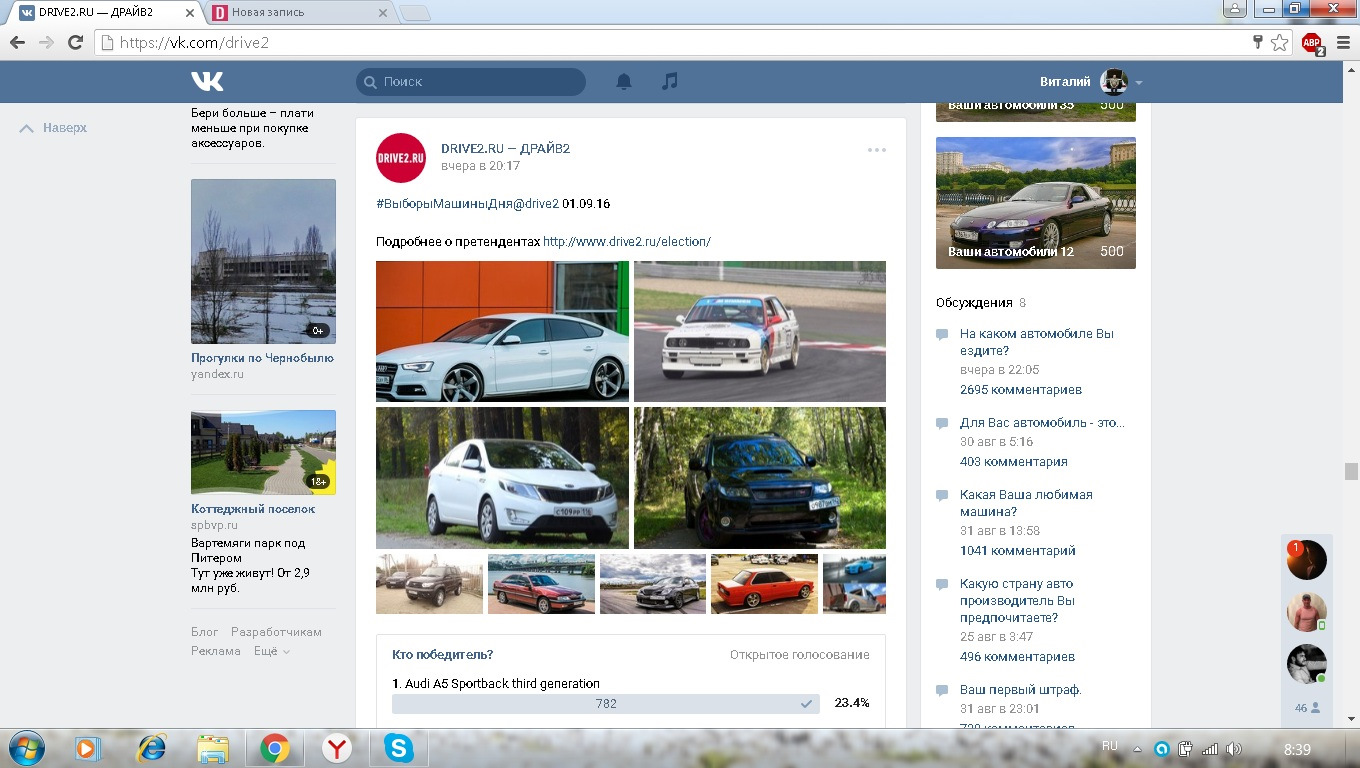Open the Обсуждения discussions section
This screenshot has height=768, width=1360.
tap(974, 303)
